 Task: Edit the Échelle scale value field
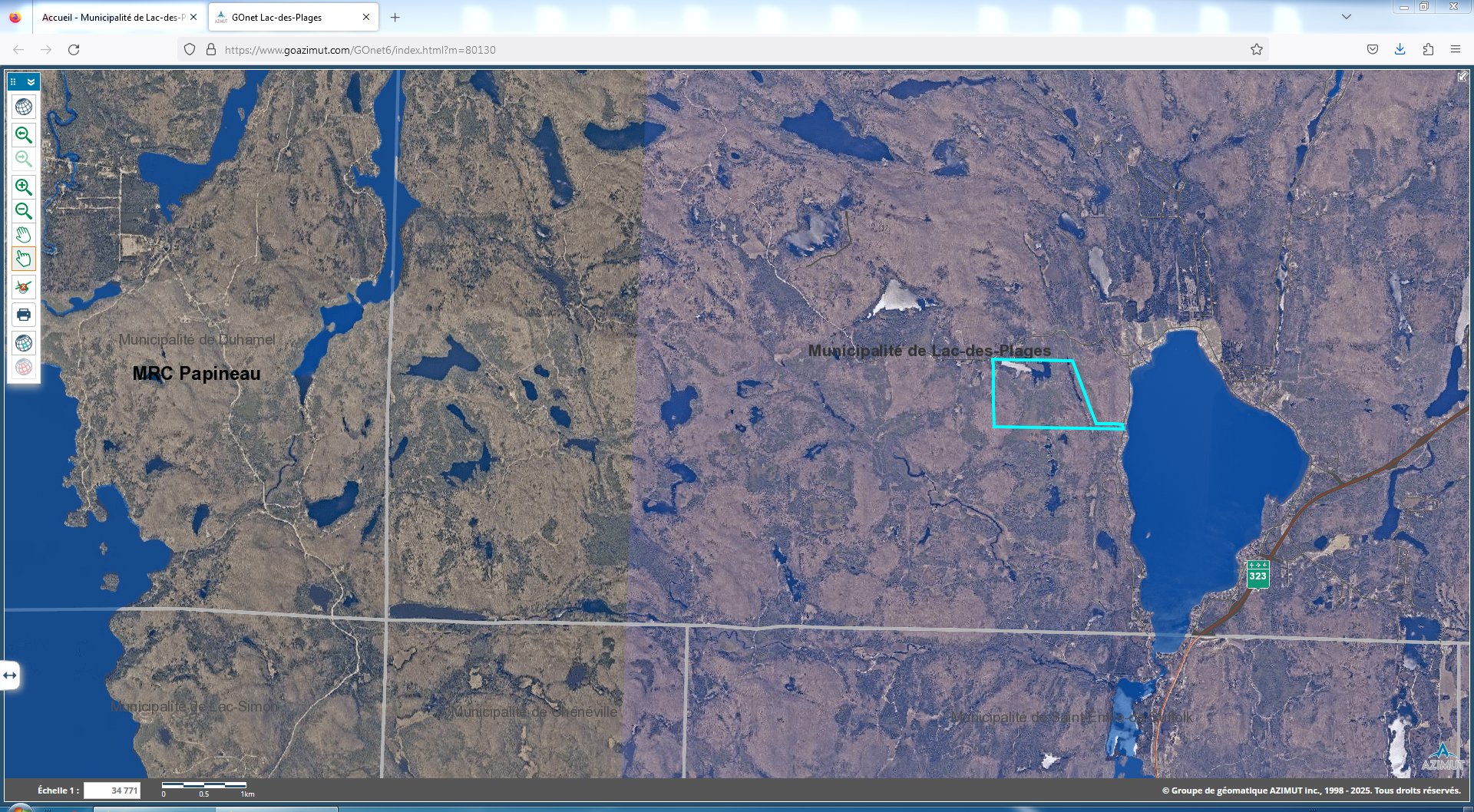point(112,791)
